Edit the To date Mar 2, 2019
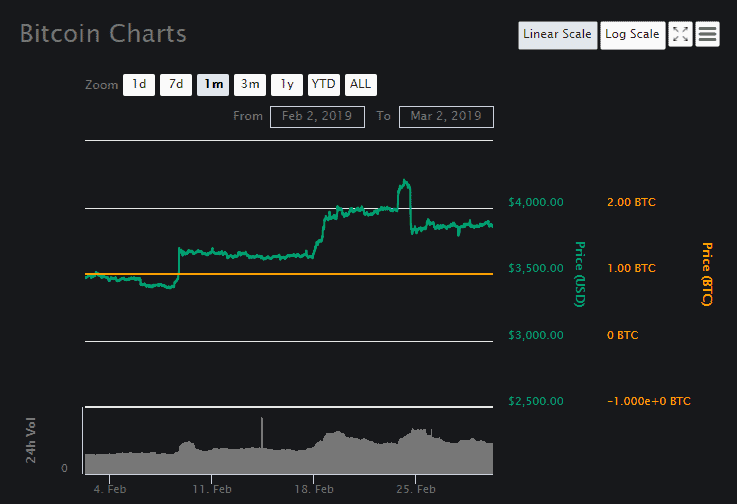 (x=446, y=117)
